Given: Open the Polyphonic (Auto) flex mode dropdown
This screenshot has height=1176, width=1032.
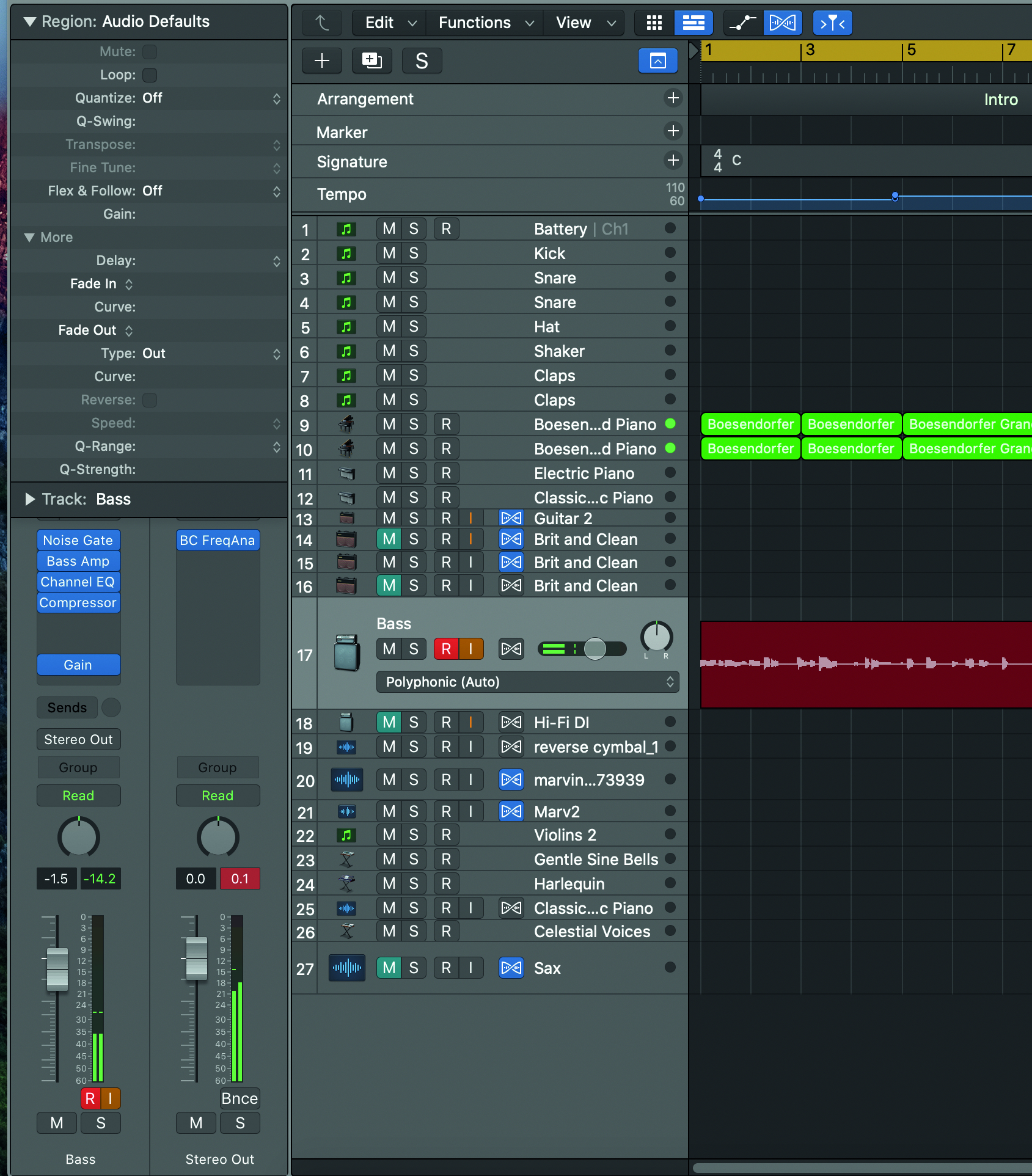Looking at the screenshot, I should click(528, 682).
